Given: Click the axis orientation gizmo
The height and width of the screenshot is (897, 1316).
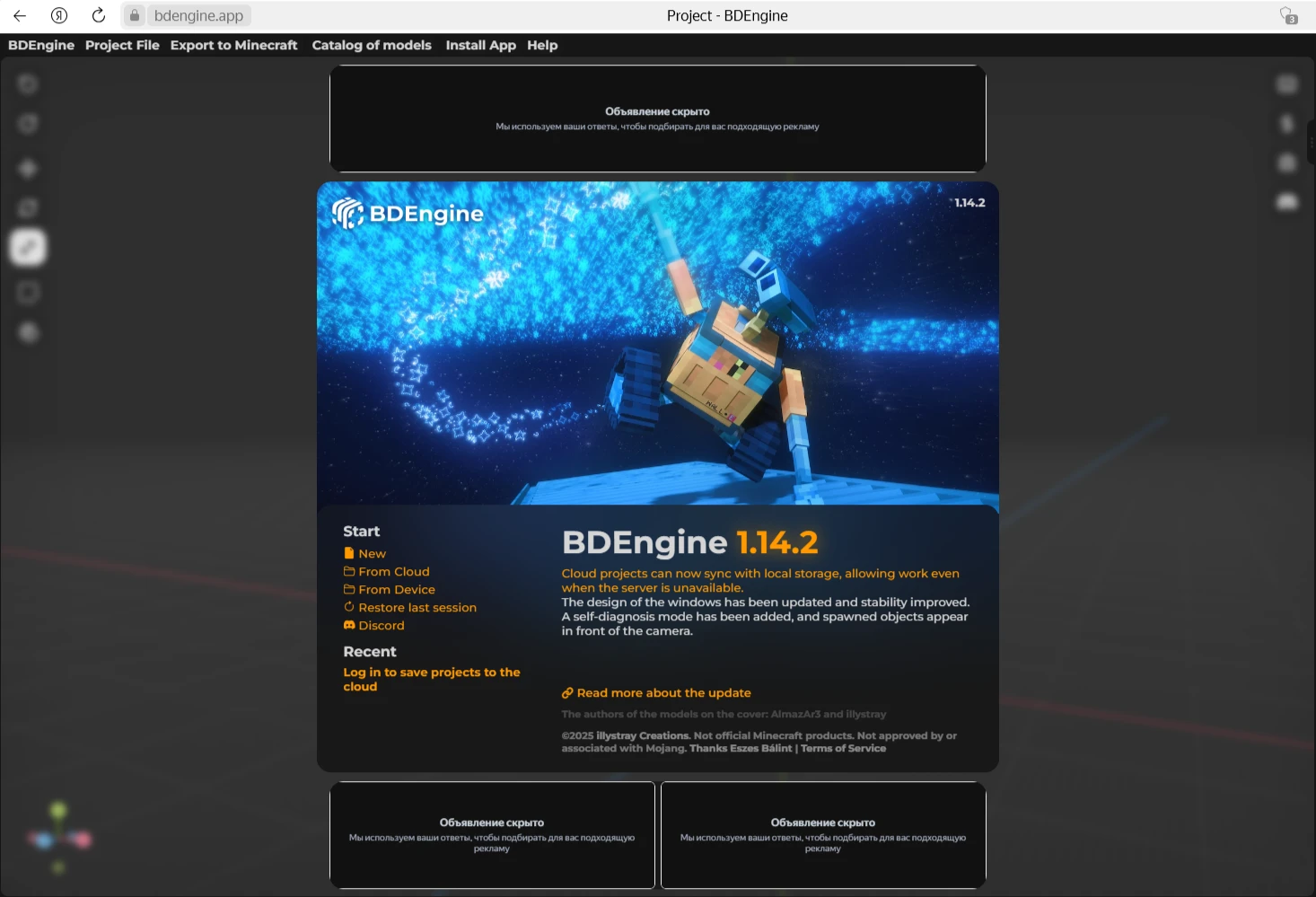Looking at the screenshot, I should tap(59, 839).
